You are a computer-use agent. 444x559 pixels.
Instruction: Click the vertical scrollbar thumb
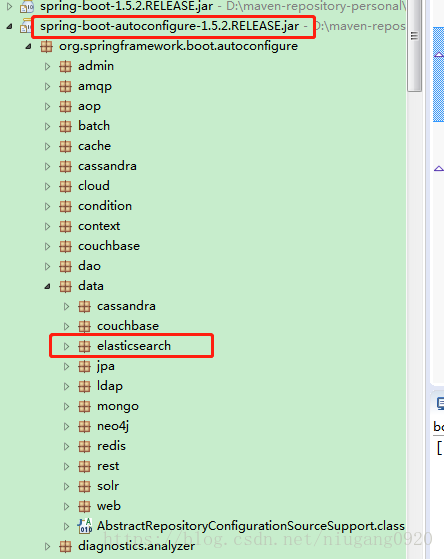click(x=414, y=46)
